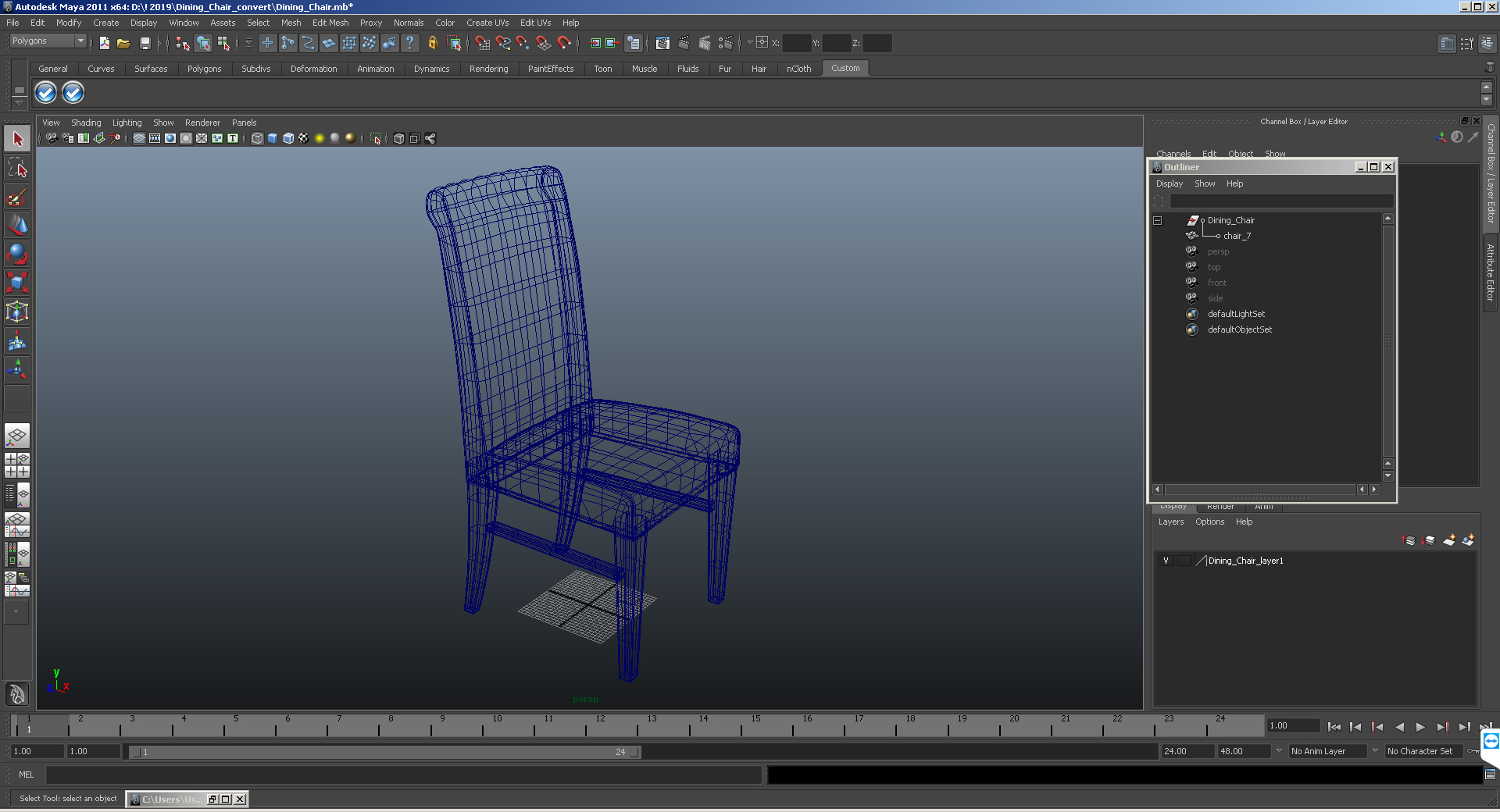Open selection mask options arrow in status line
Screen dimensions: 1500x812
click(x=248, y=43)
